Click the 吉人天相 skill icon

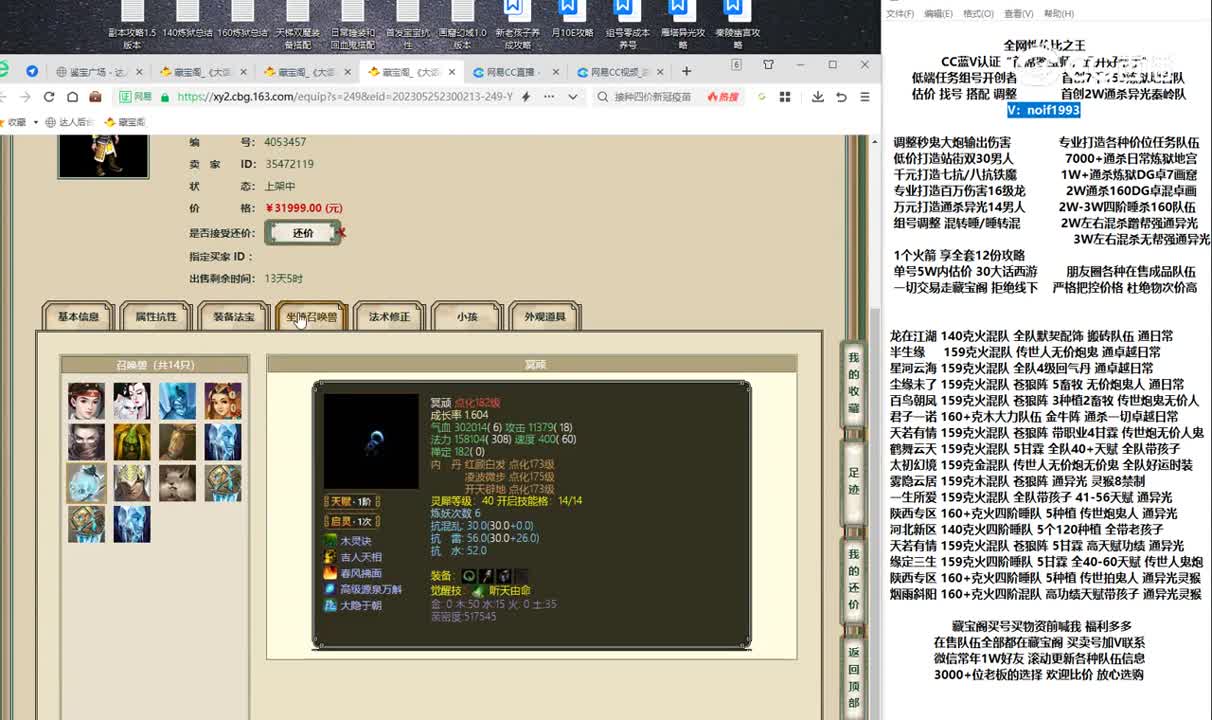click(x=330, y=557)
